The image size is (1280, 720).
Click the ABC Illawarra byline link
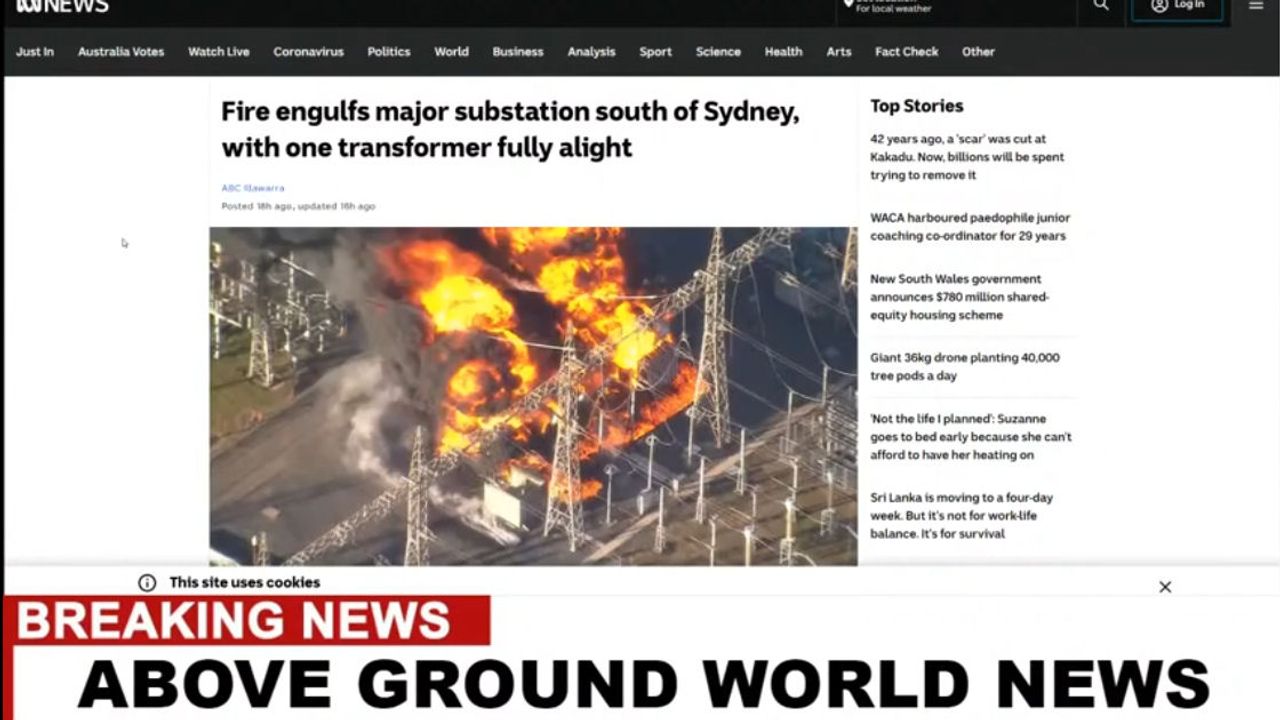tap(253, 188)
